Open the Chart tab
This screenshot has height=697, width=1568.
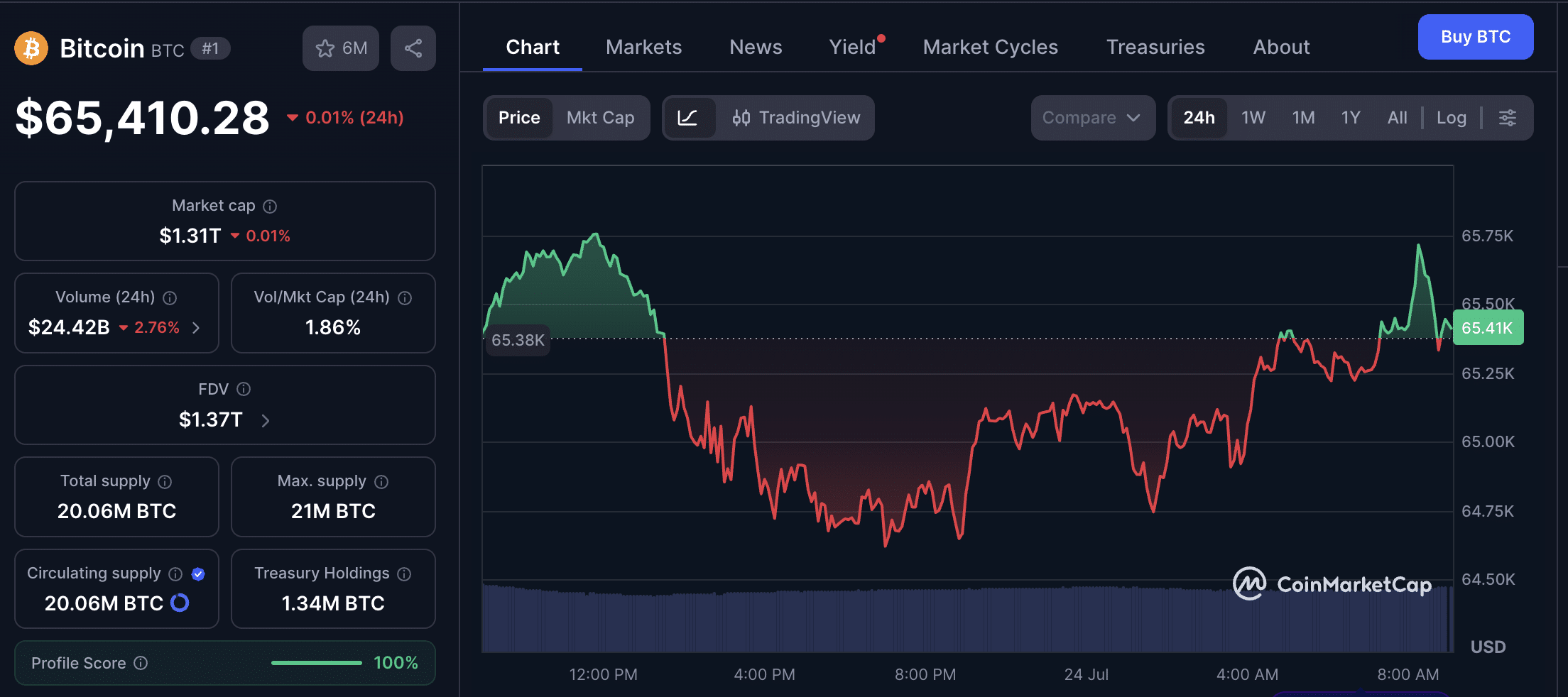coord(533,48)
